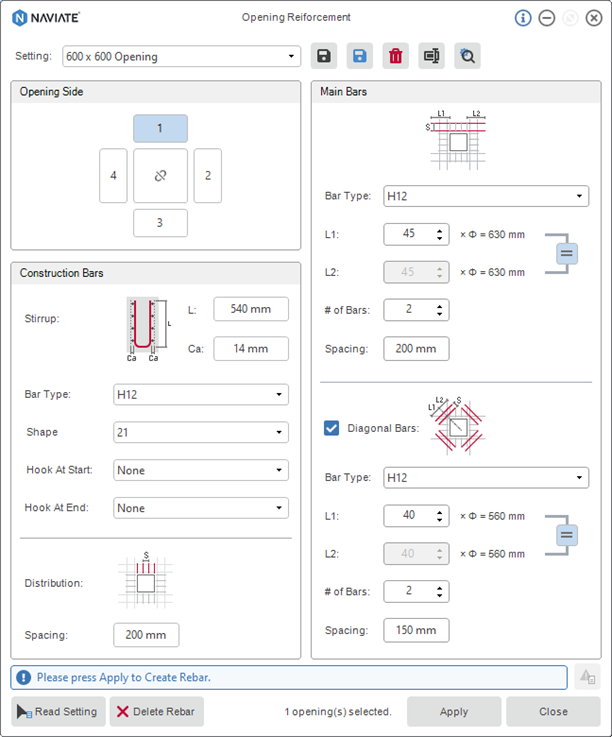
Task: Toggle the link sides icon in Opening Side
Action: [x=160, y=176]
